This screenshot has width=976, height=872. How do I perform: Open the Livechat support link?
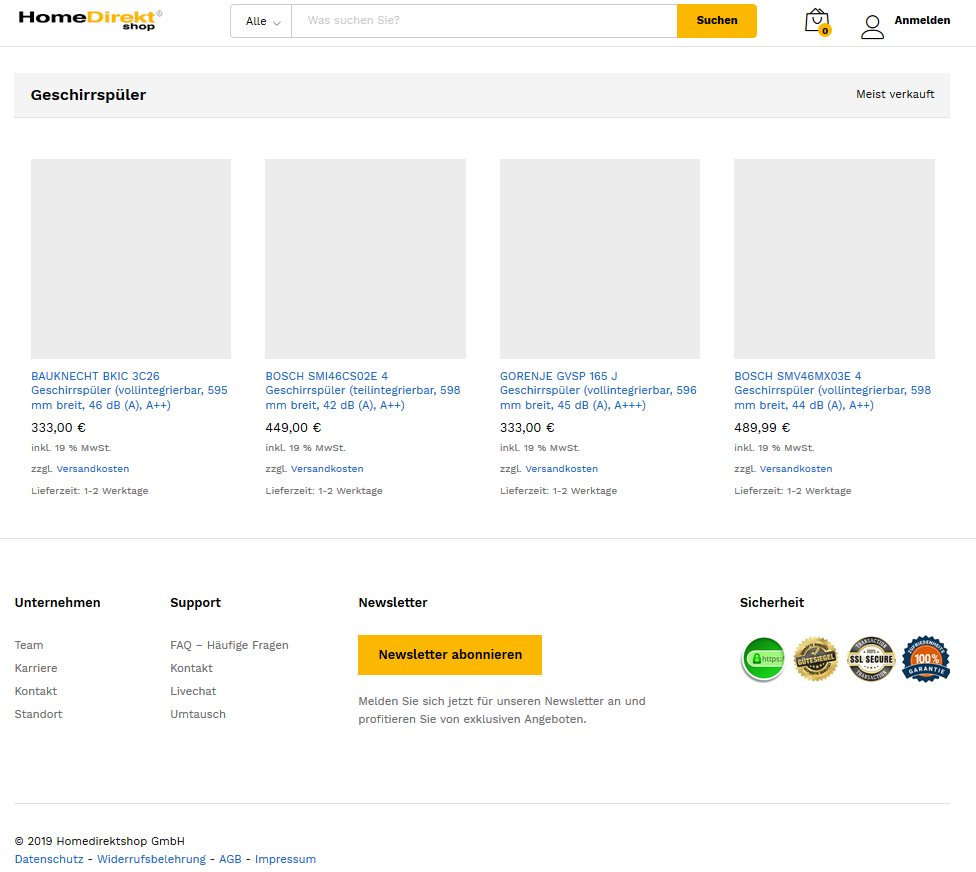[193, 692]
